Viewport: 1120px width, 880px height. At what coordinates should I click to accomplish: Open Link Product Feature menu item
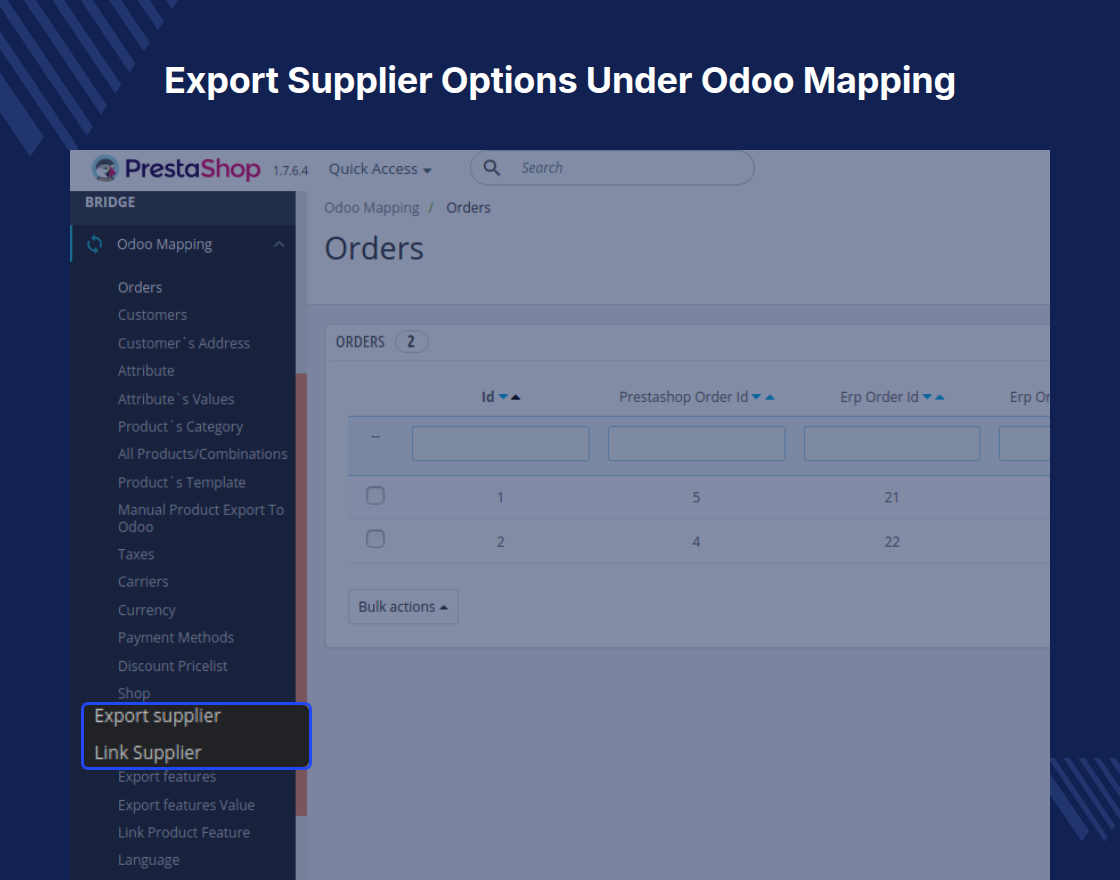[x=184, y=833]
